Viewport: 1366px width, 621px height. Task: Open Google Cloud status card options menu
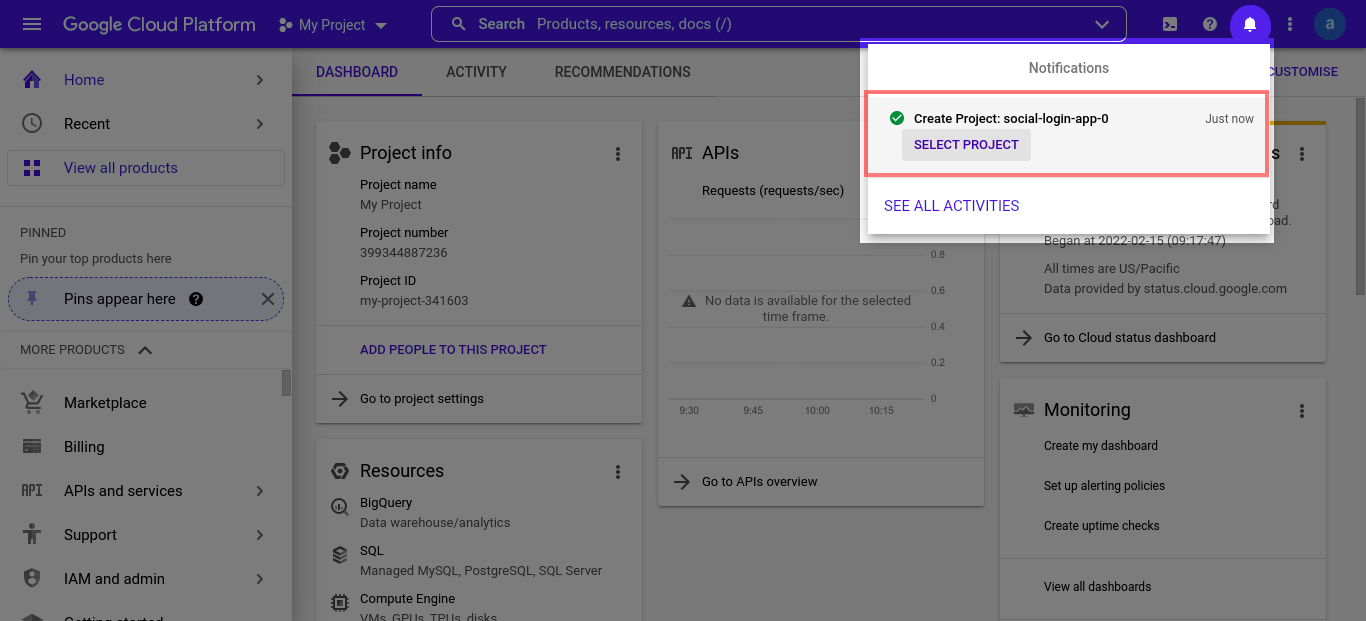[1302, 154]
